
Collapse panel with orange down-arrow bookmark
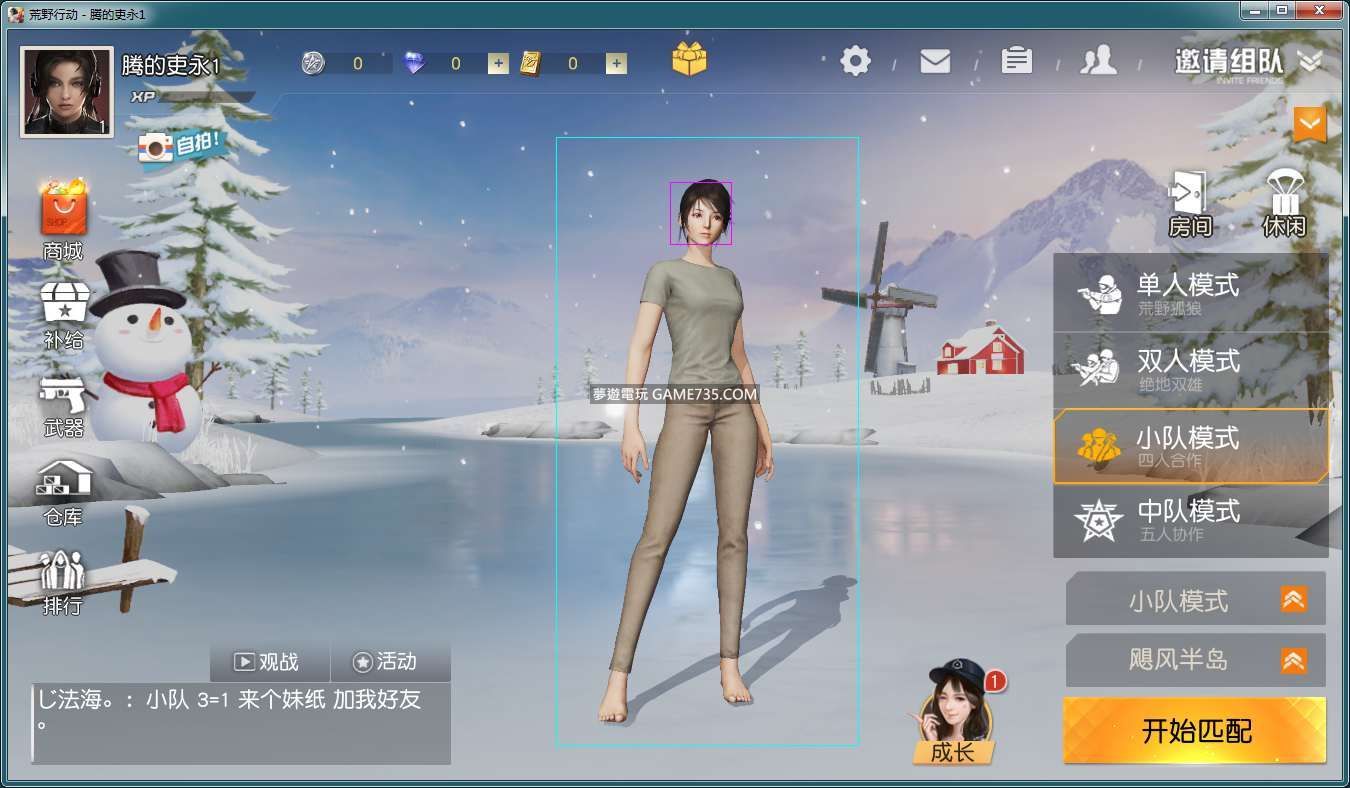(1310, 124)
